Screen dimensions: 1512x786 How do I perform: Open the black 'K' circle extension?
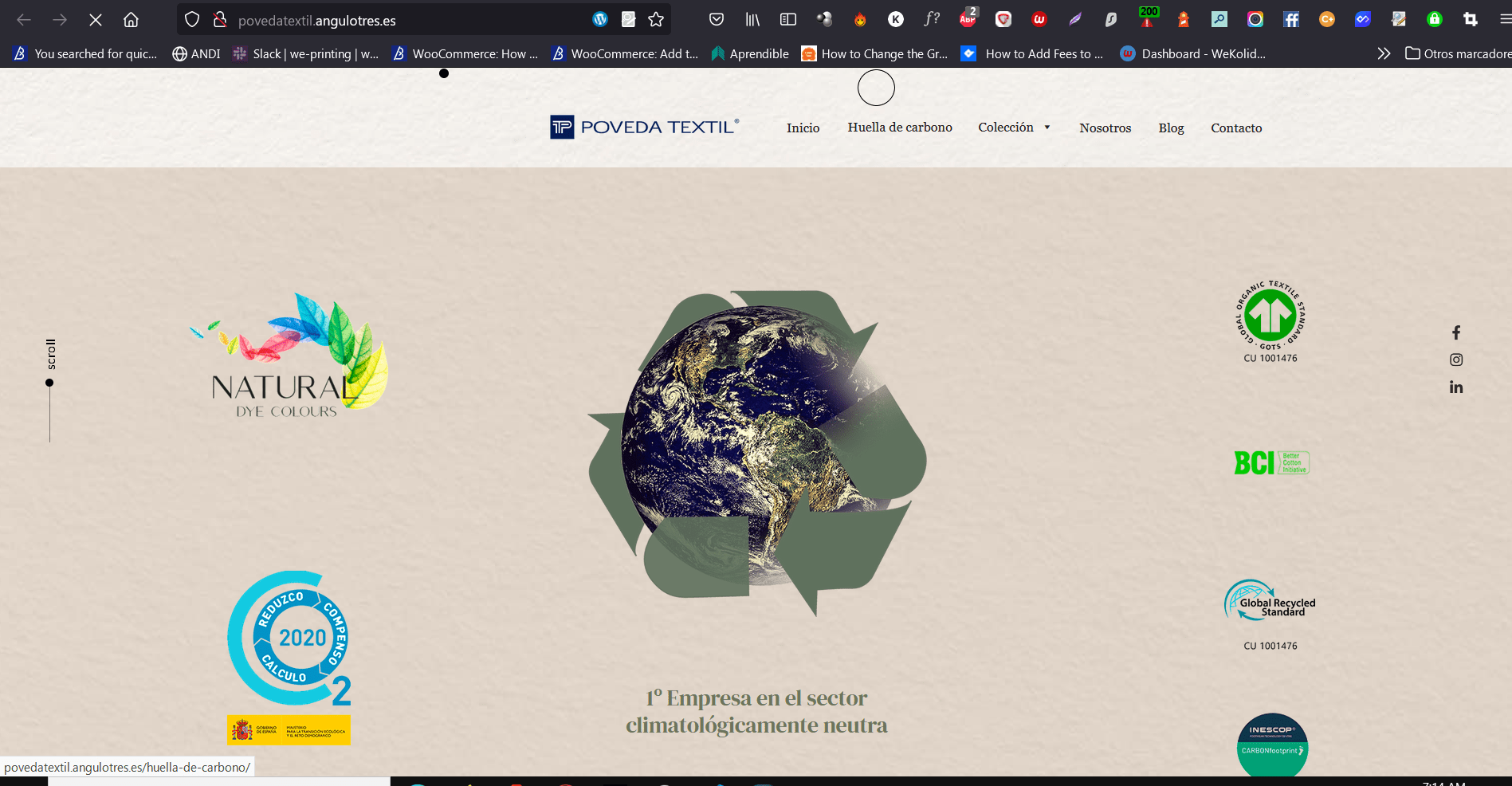coord(896,20)
